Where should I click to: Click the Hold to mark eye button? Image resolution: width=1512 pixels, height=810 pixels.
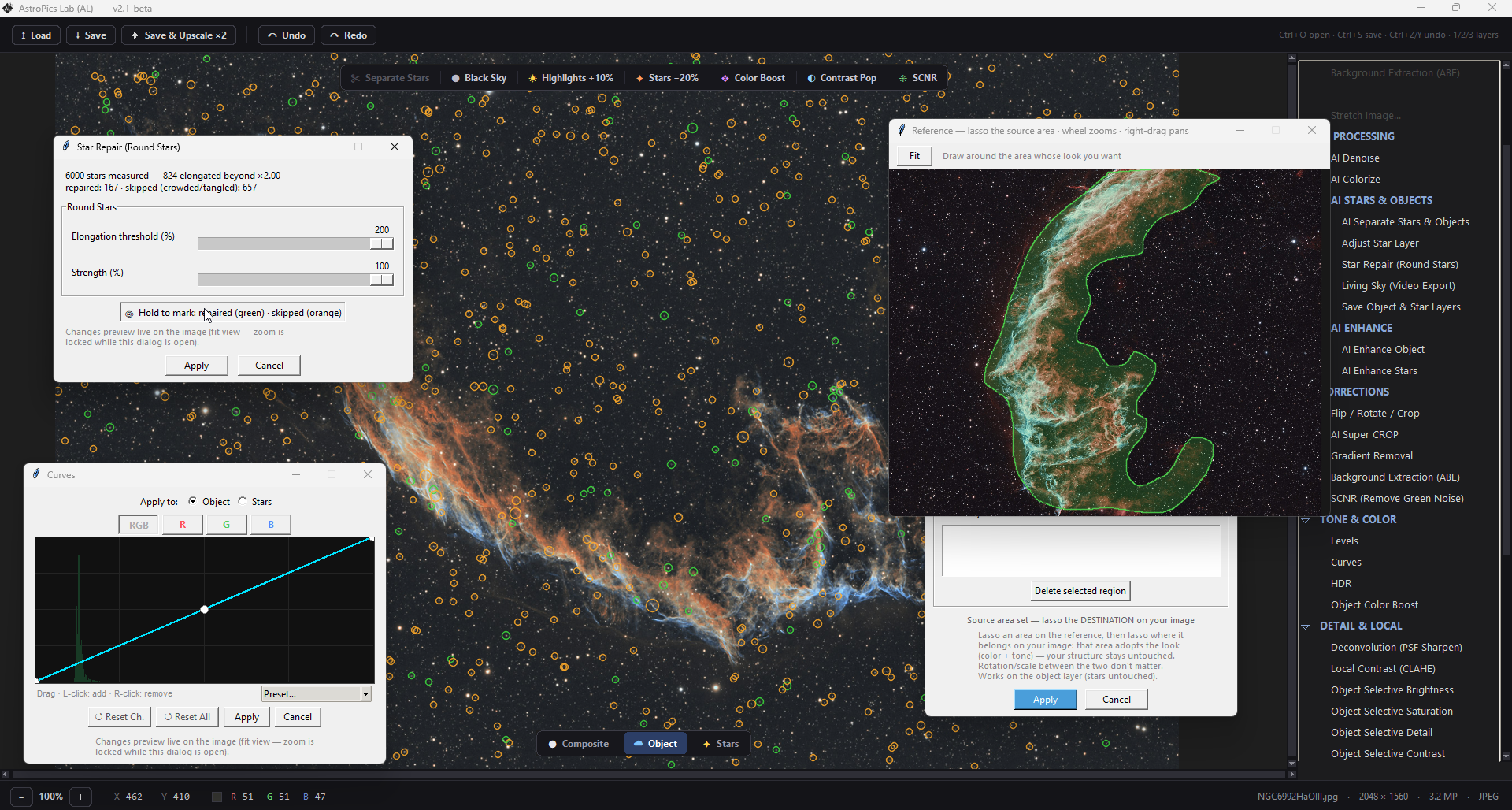pyautogui.click(x=232, y=313)
